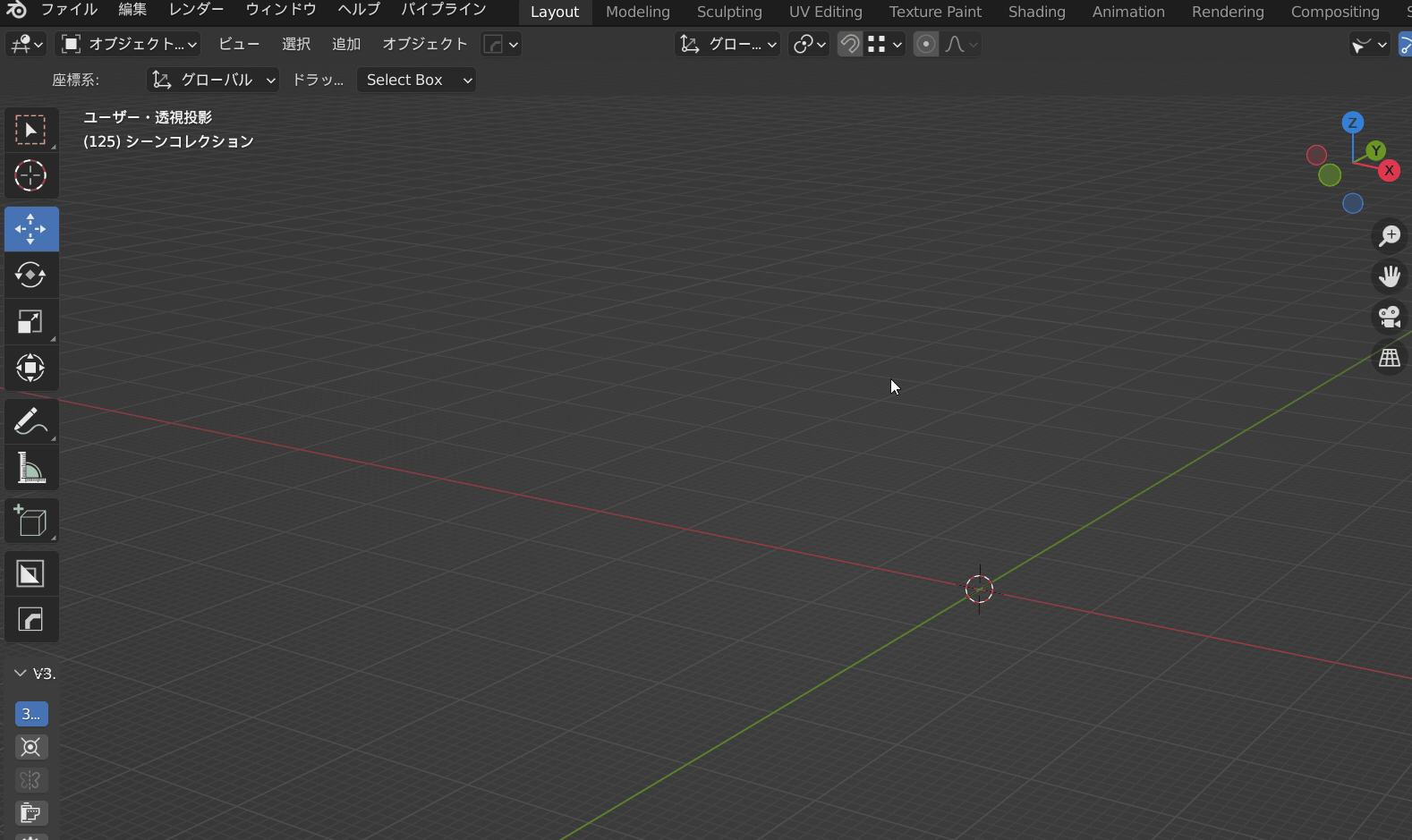The image size is (1412, 840).
Task: Switch perspective/orthographic with the grid icon
Action: coord(1390,358)
